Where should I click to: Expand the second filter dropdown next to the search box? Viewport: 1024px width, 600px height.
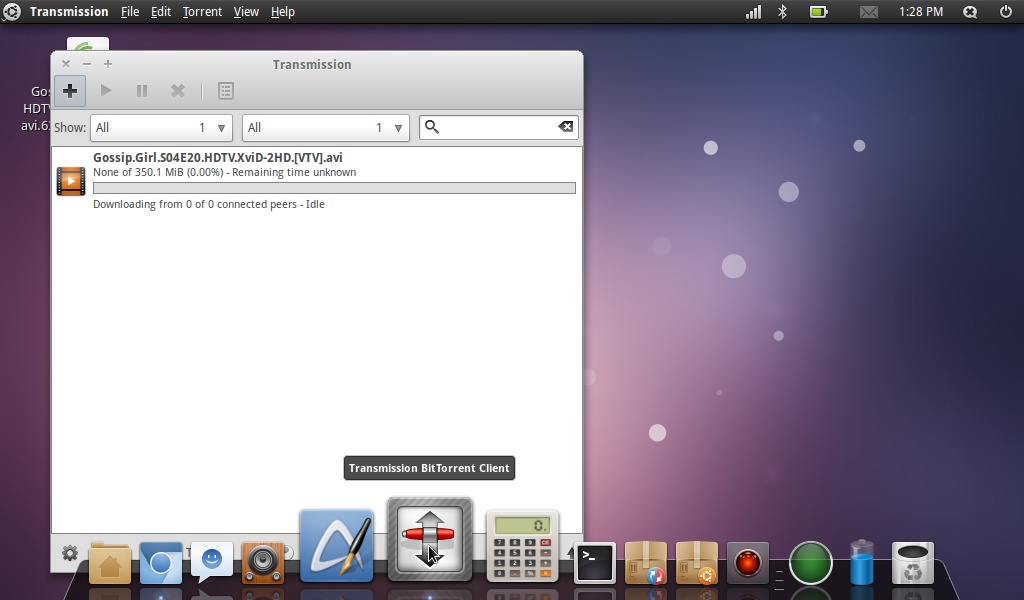(326, 128)
